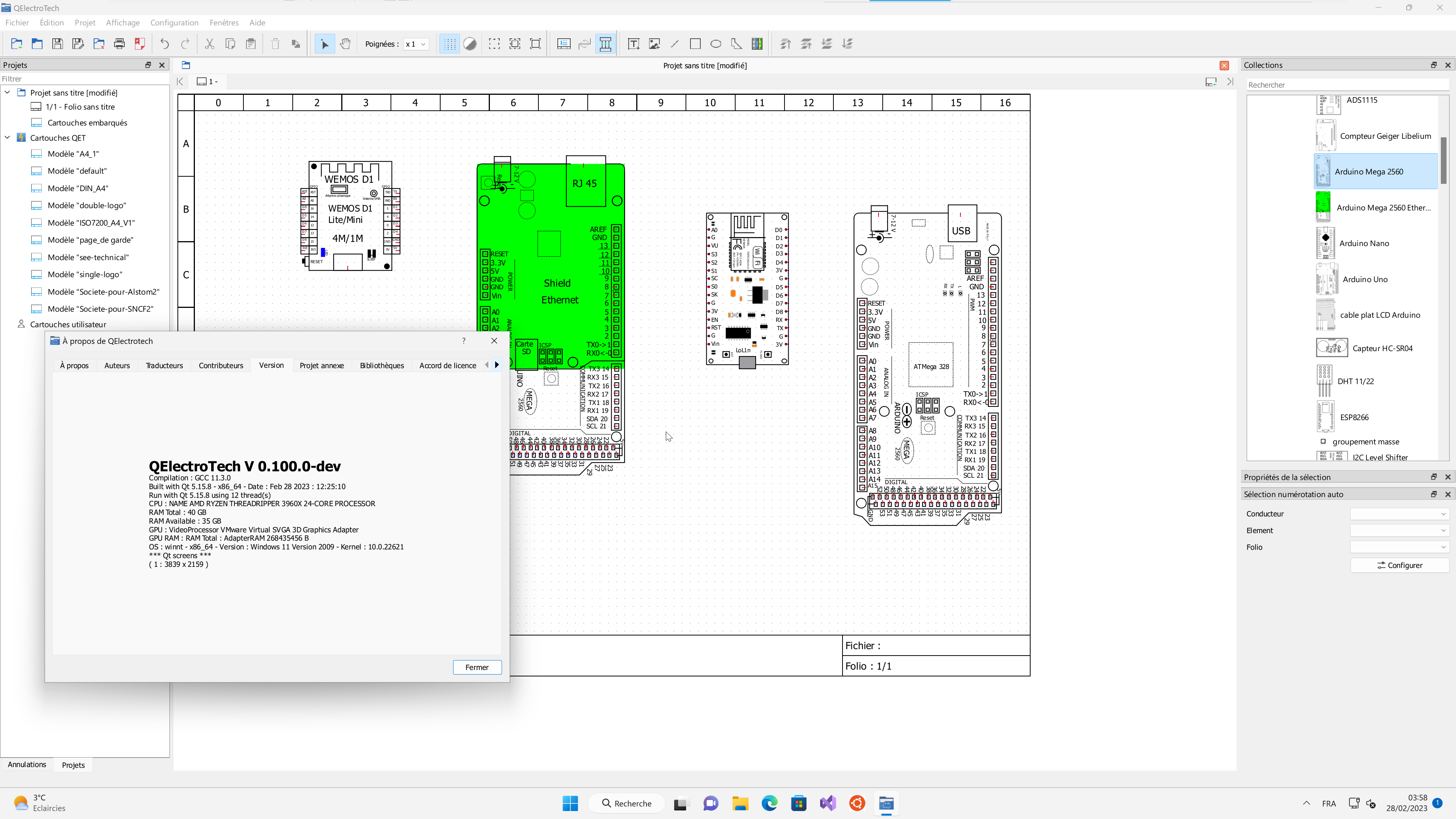Bring selection to front icon
1456x819 pixels.
pyautogui.click(x=786, y=44)
